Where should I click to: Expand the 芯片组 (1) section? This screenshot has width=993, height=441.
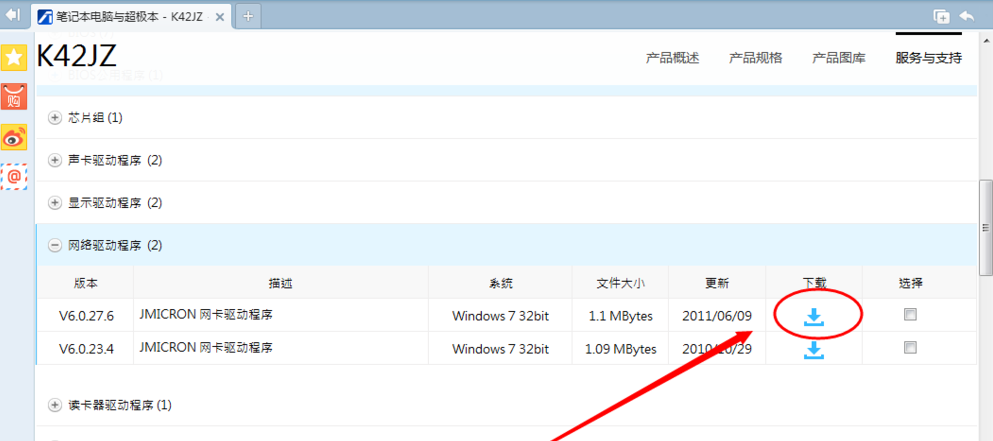click(55, 117)
